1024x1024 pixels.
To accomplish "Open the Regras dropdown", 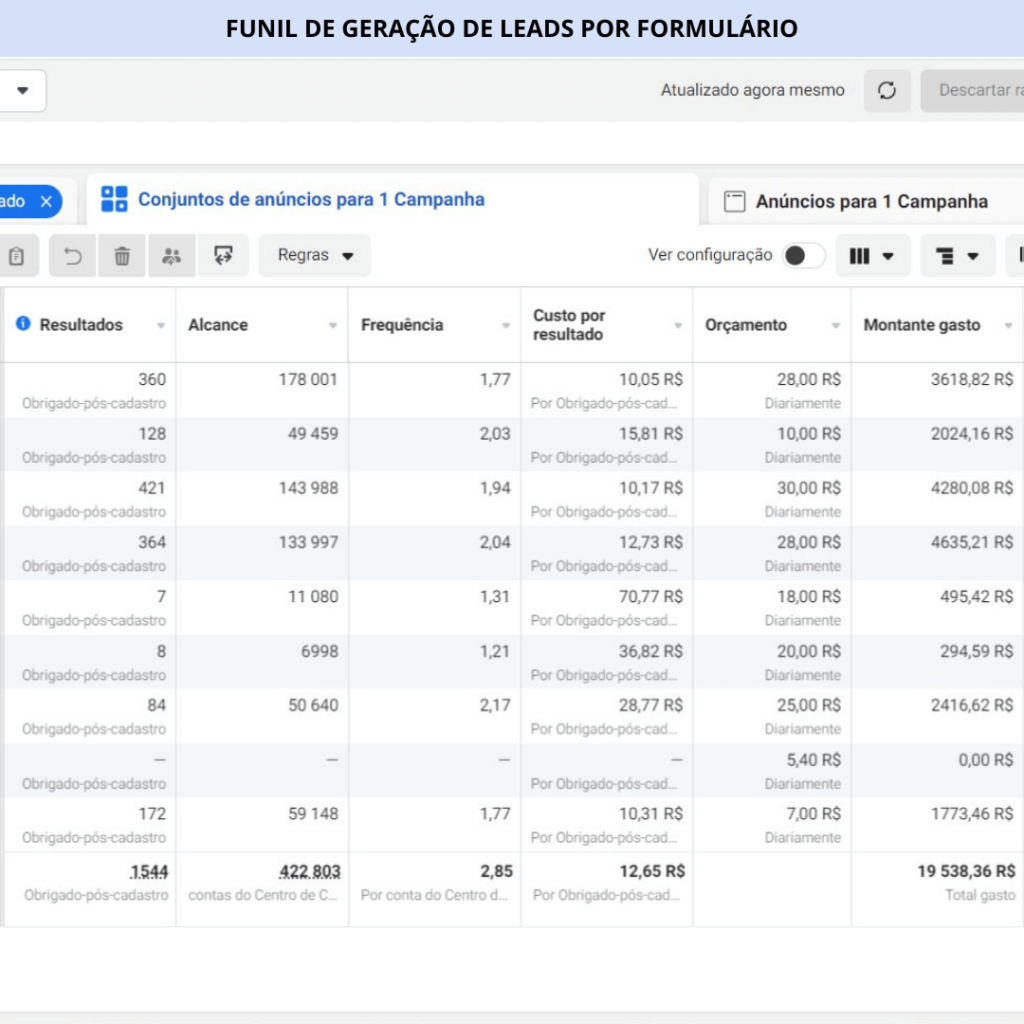I will click(315, 255).
